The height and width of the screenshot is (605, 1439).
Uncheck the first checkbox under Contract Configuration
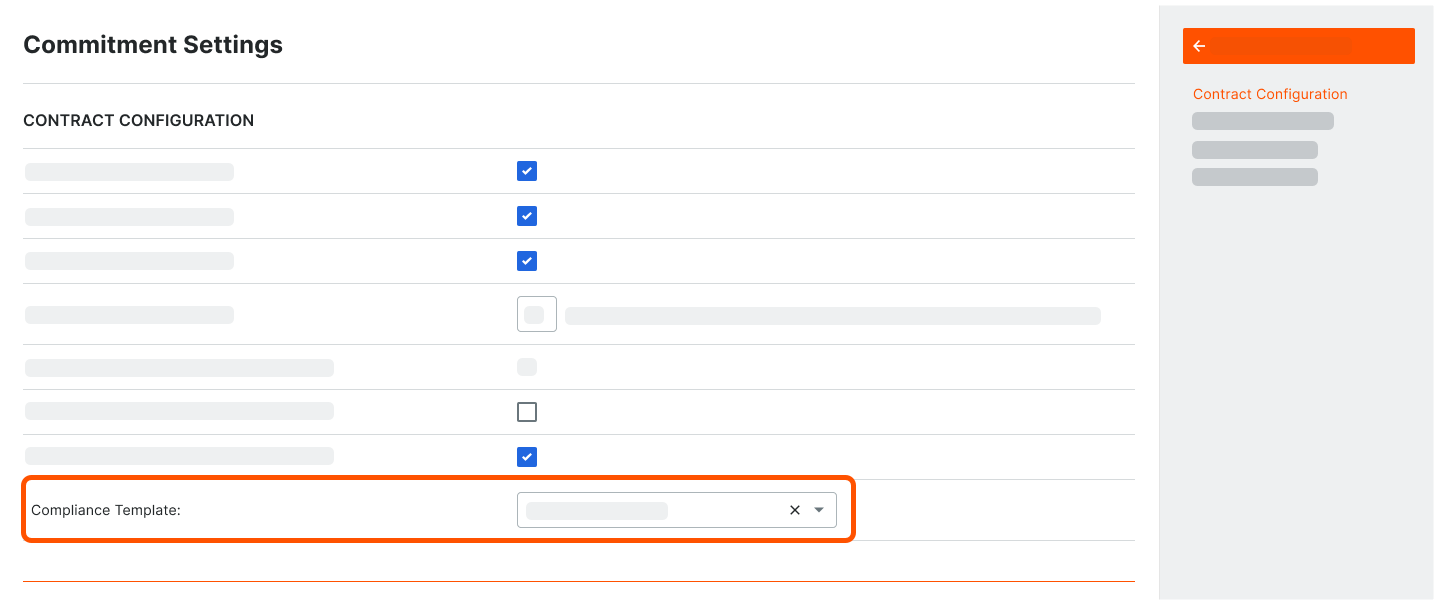(x=527, y=171)
